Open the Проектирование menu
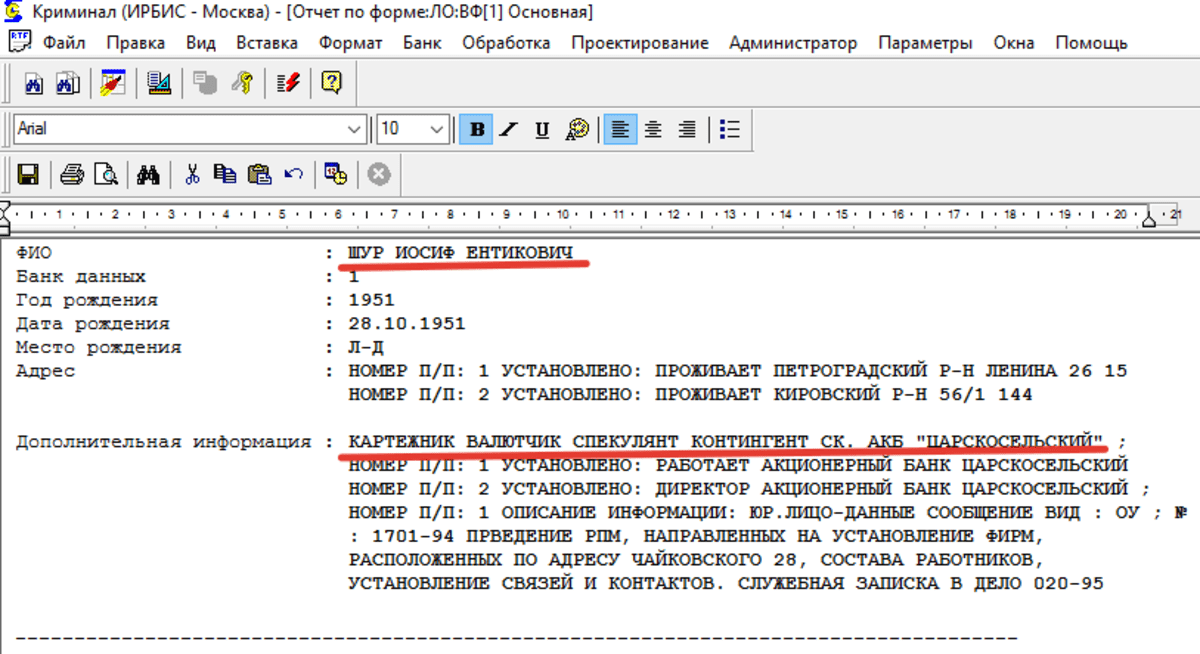The image size is (1200, 654). 640,43
